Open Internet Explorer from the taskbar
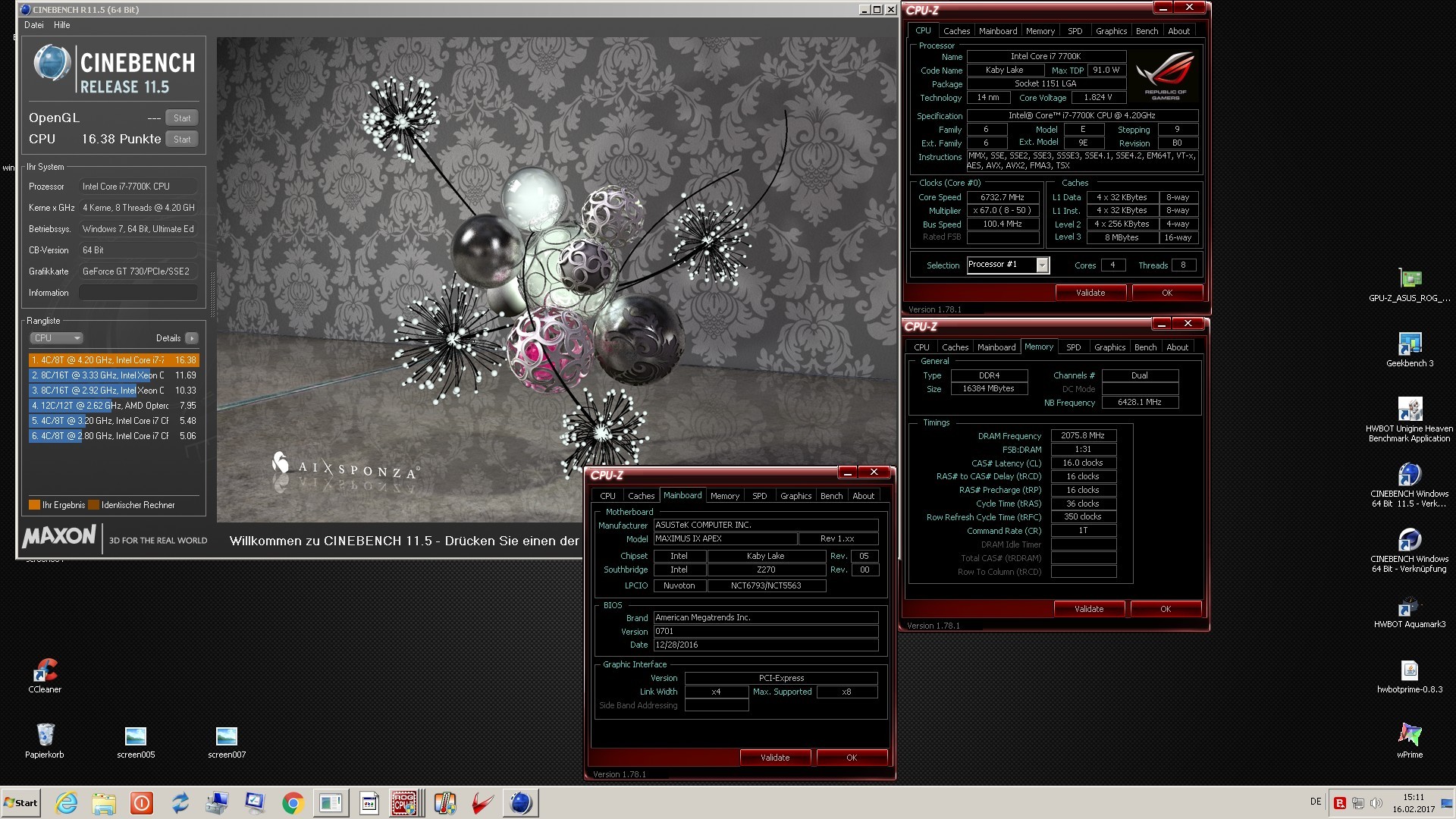This screenshot has height=819, width=1456. point(66,803)
